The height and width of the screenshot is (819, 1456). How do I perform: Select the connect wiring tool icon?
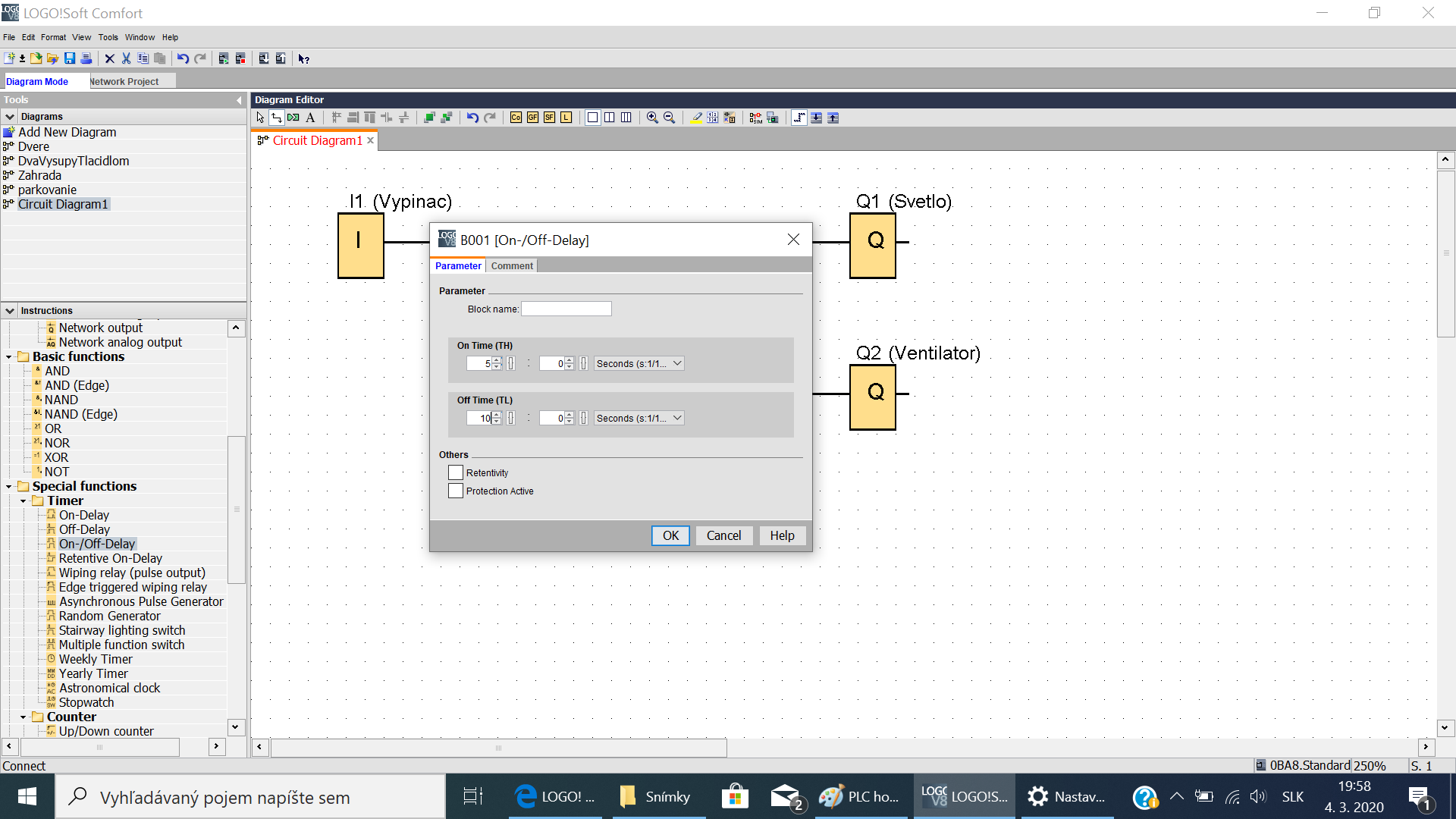277,118
